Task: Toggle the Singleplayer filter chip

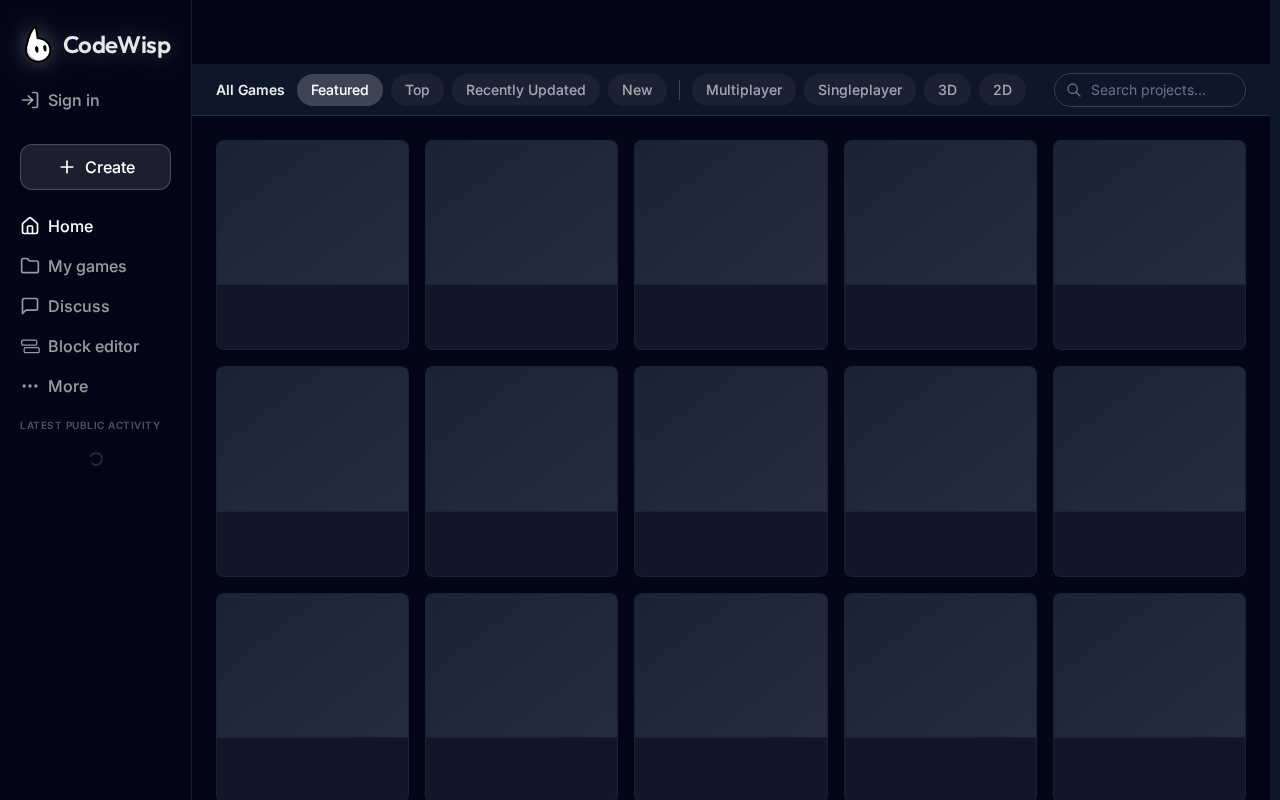Action: coord(859,90)
